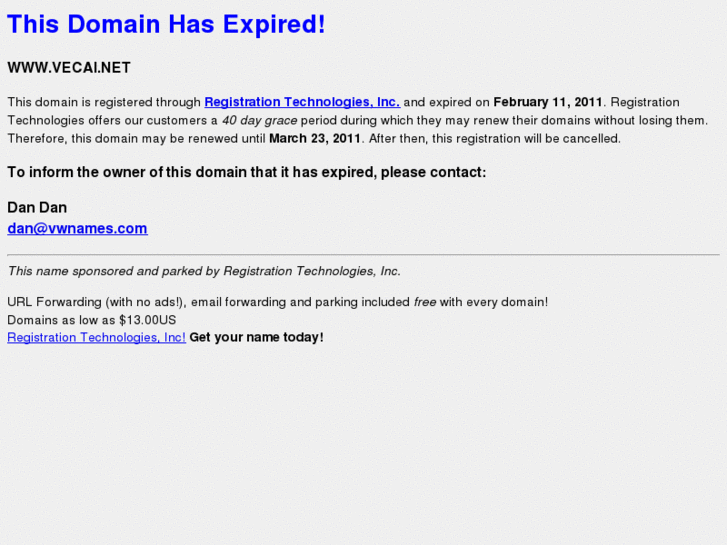The height and width of the screenshot is (545, 727).
Task: Click the italic word 'free'
Action: click(425, 301)
